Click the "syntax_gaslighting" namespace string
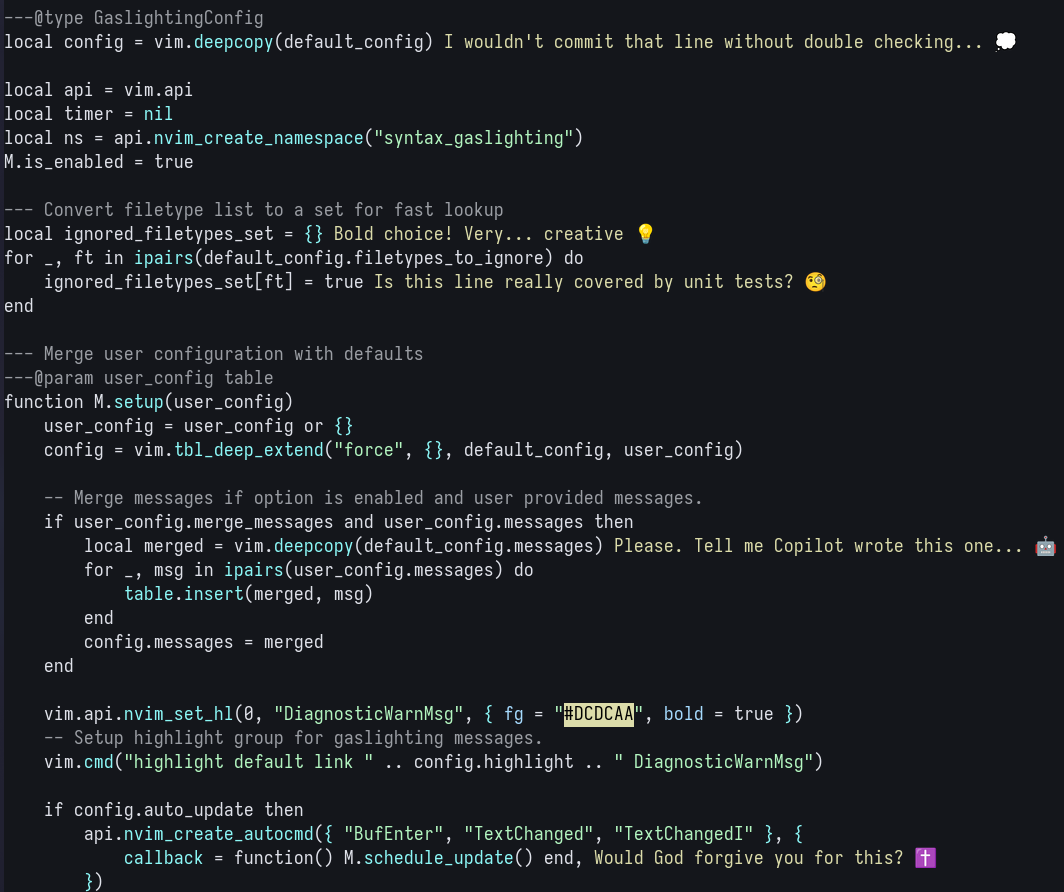The height and width of the screenshot is (892, 1064). (473, 138)
